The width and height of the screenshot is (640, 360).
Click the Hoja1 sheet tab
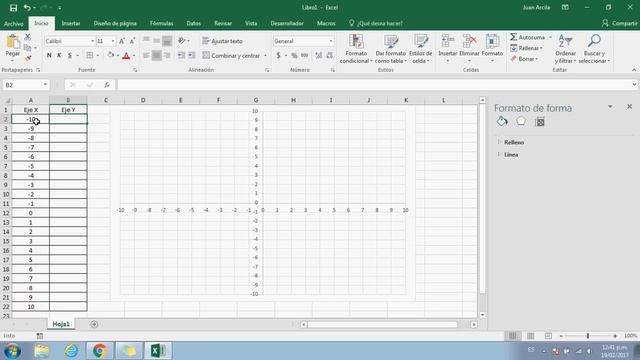point(61,324)
